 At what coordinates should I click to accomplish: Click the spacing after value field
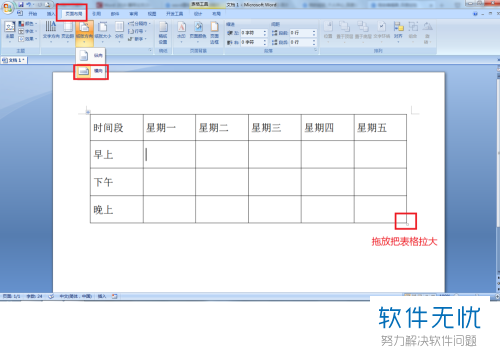point(300,42)
